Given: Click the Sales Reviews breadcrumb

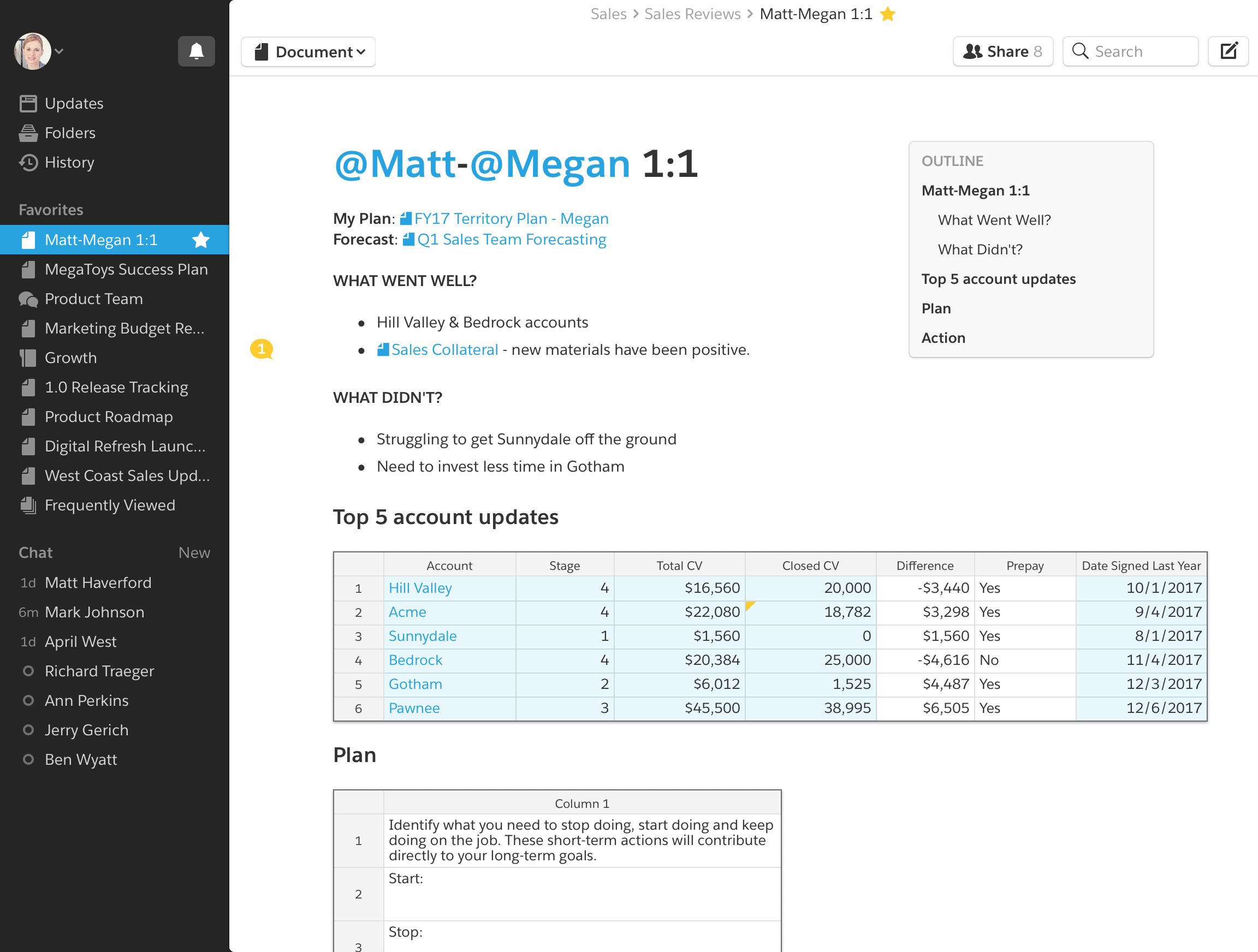Looking at the screenshot, I should click(692, 14).
